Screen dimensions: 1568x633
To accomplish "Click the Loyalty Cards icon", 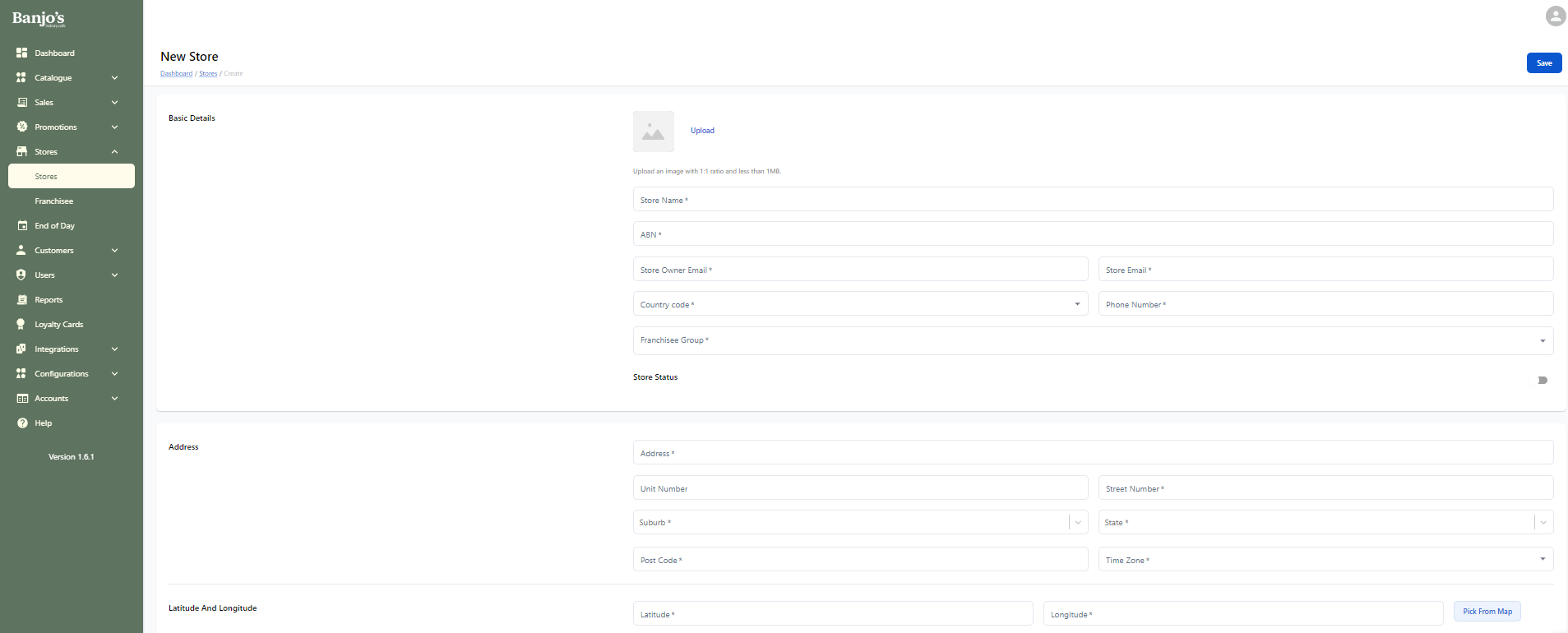I will tap(22, 324).
